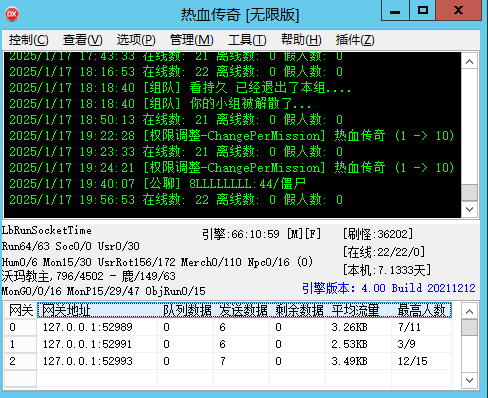Image resolution: width=488 pixels, height=398 pixels.
Task: Click the 19:56:53 在线数 22 log line
Action: tap(176, 200)
